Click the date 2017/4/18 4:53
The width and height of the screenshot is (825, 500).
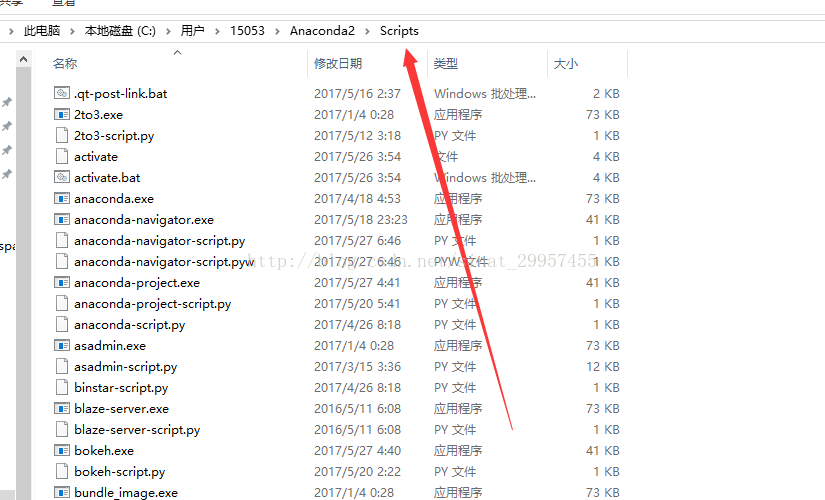pyautogui.click(x=357, y=198)
